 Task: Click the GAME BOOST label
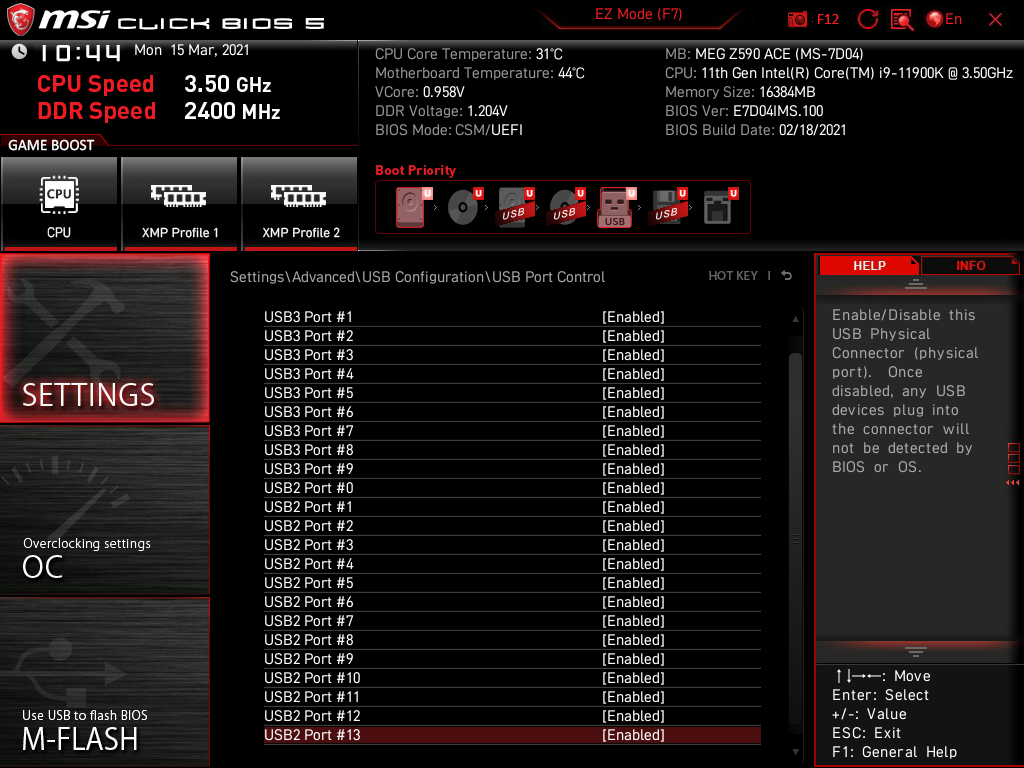click(x=51, y=145)
